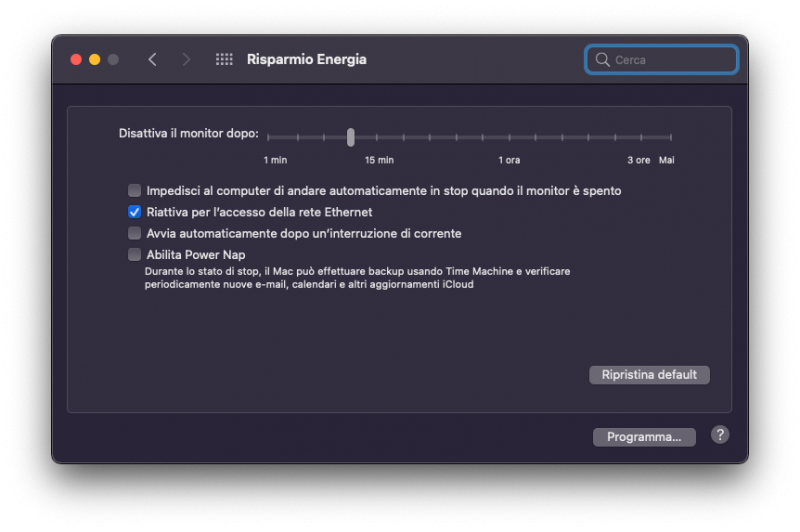
Task: Set monitor slider to Mai
Action: (x=670, y=137)
